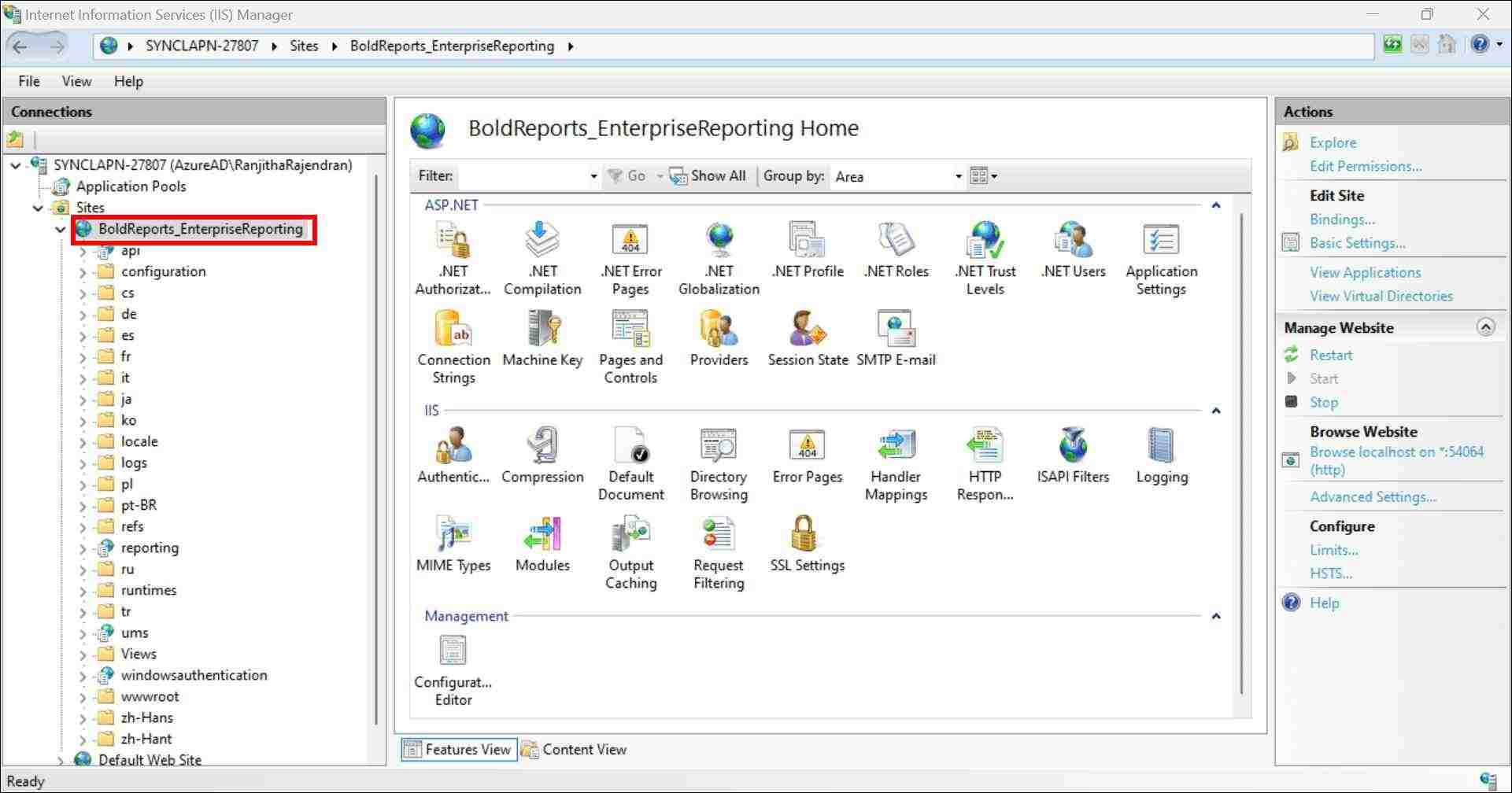Open the Filter combo box dropdown
Image resolution: width=1512 pixels, height=793 pixels.
593,176
